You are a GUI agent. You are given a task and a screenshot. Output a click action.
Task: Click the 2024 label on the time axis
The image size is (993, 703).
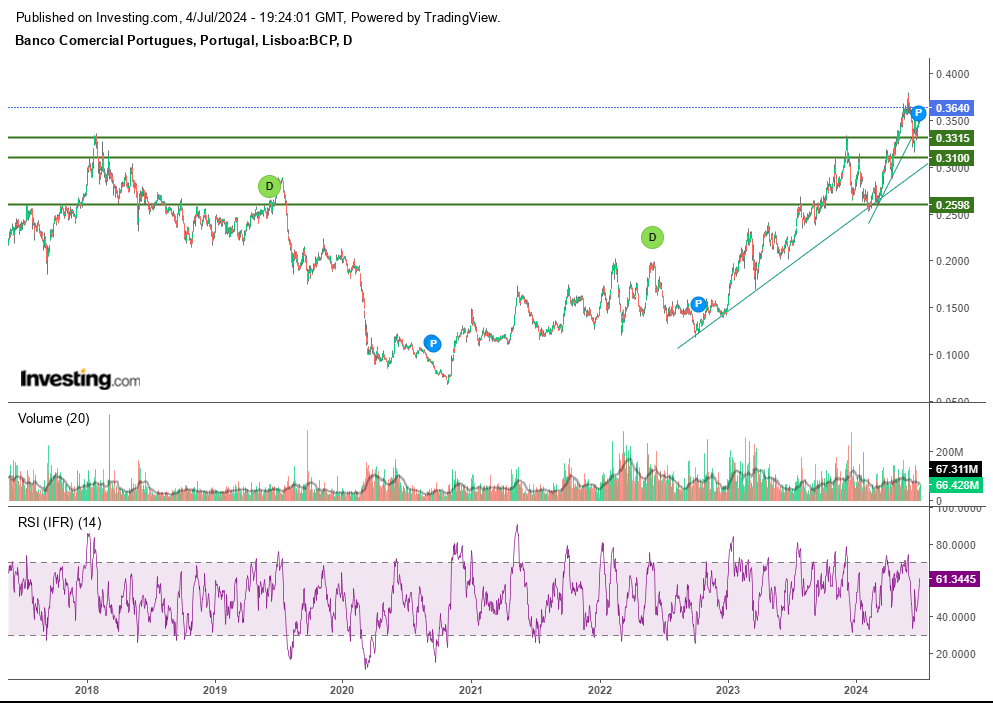pyautogui.click(x=856, y=690)
